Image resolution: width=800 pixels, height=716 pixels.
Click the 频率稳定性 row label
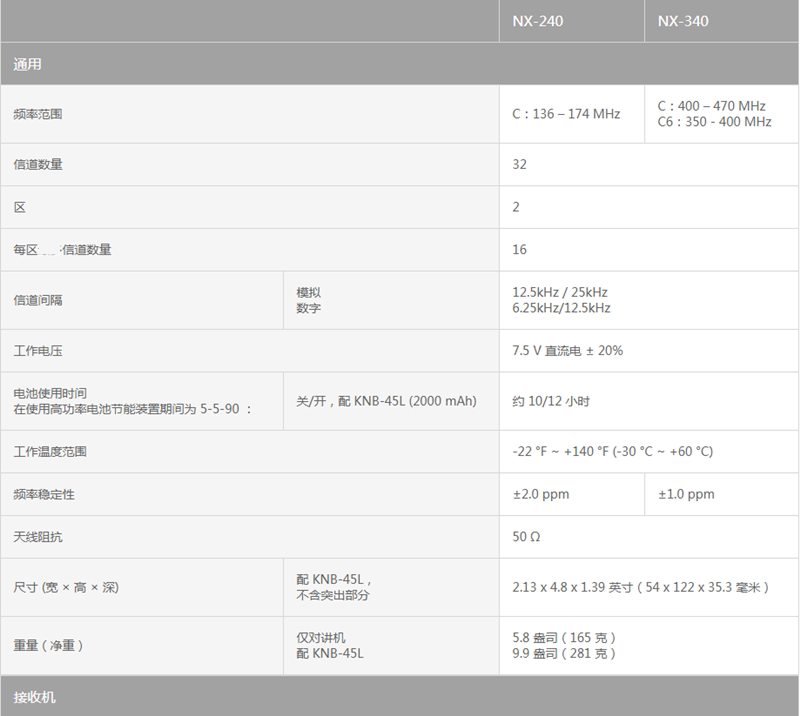click(44, 495)
